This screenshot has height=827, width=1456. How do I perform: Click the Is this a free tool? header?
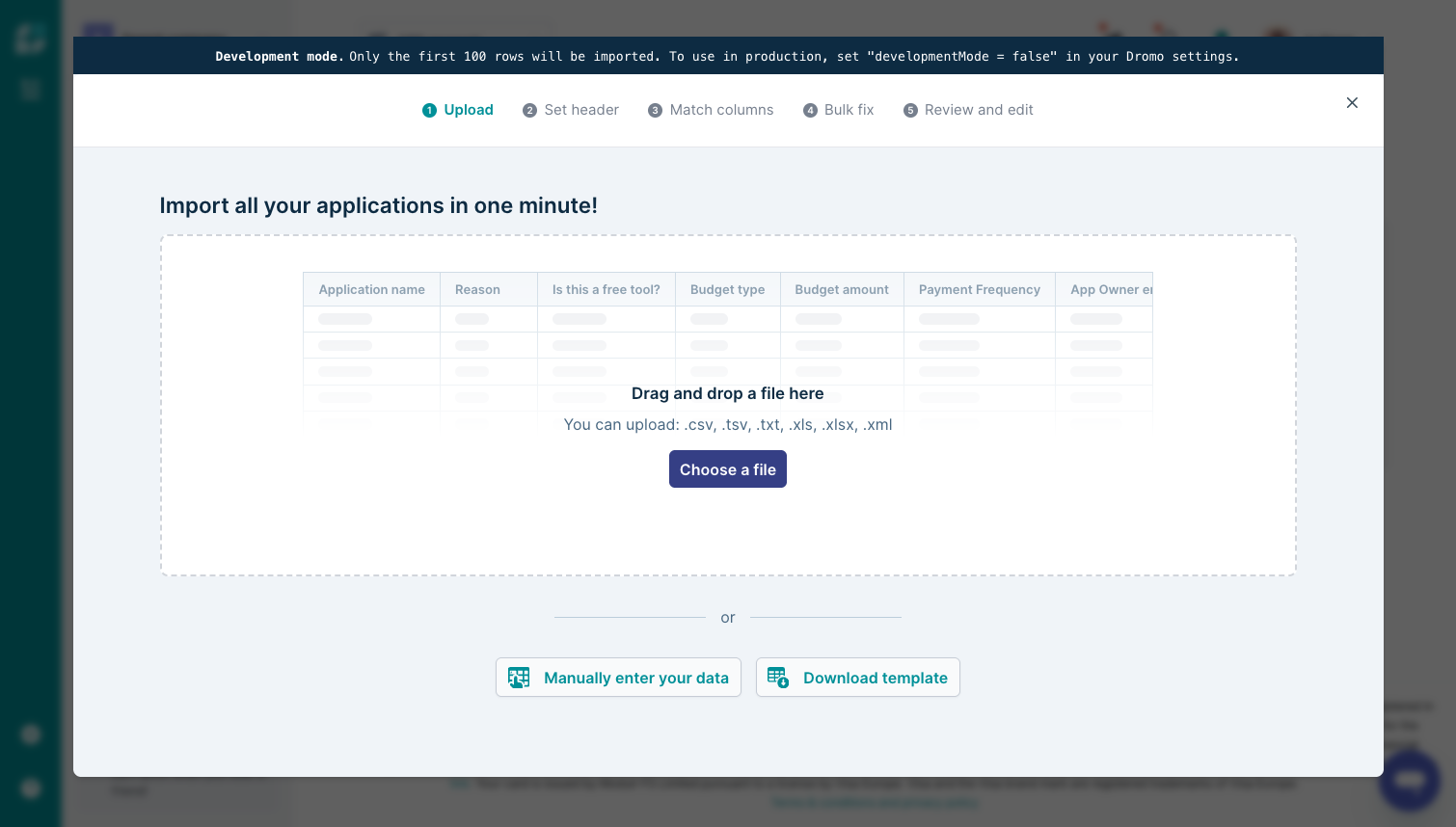(x=607, y=289)
